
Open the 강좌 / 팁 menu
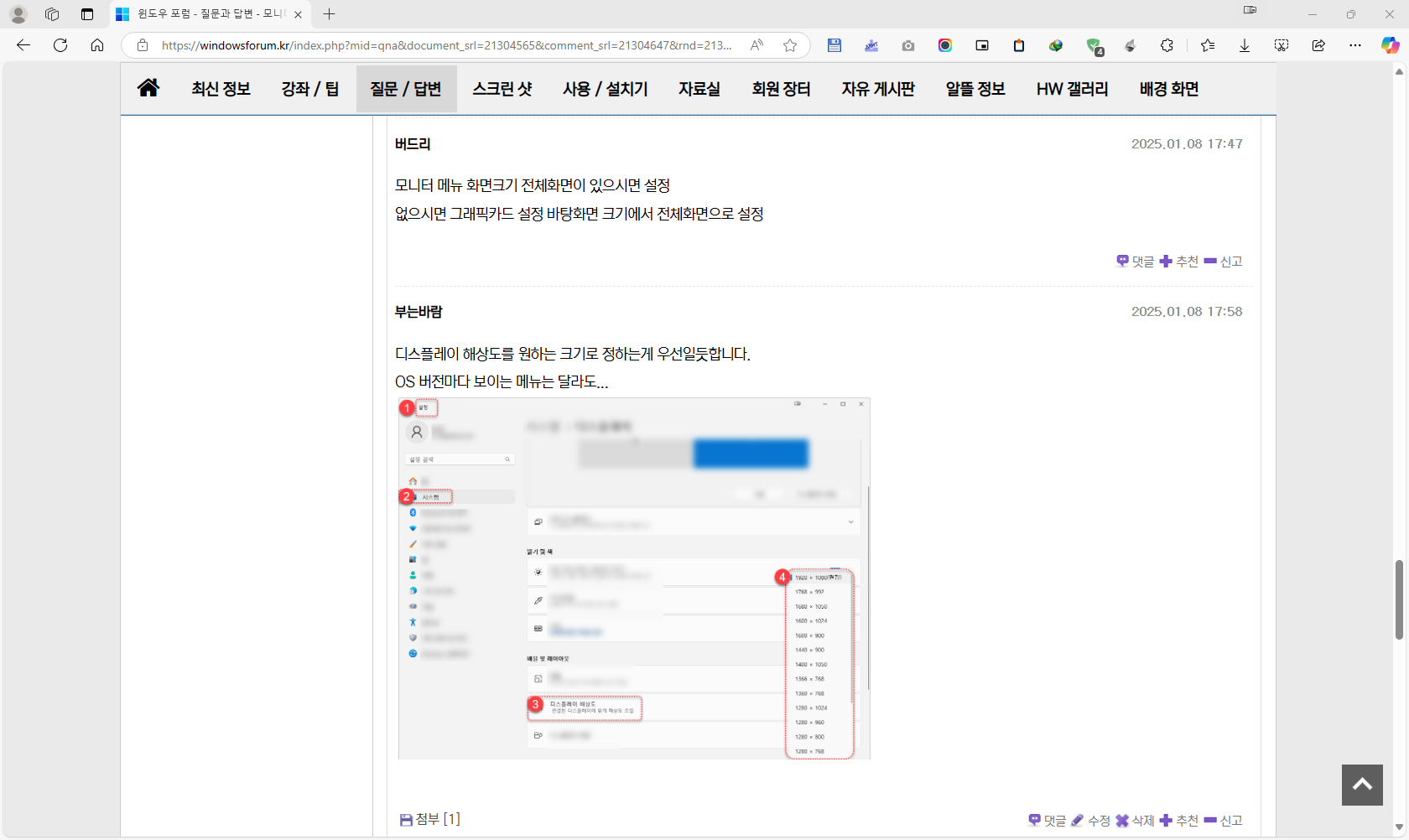[310, 89]
